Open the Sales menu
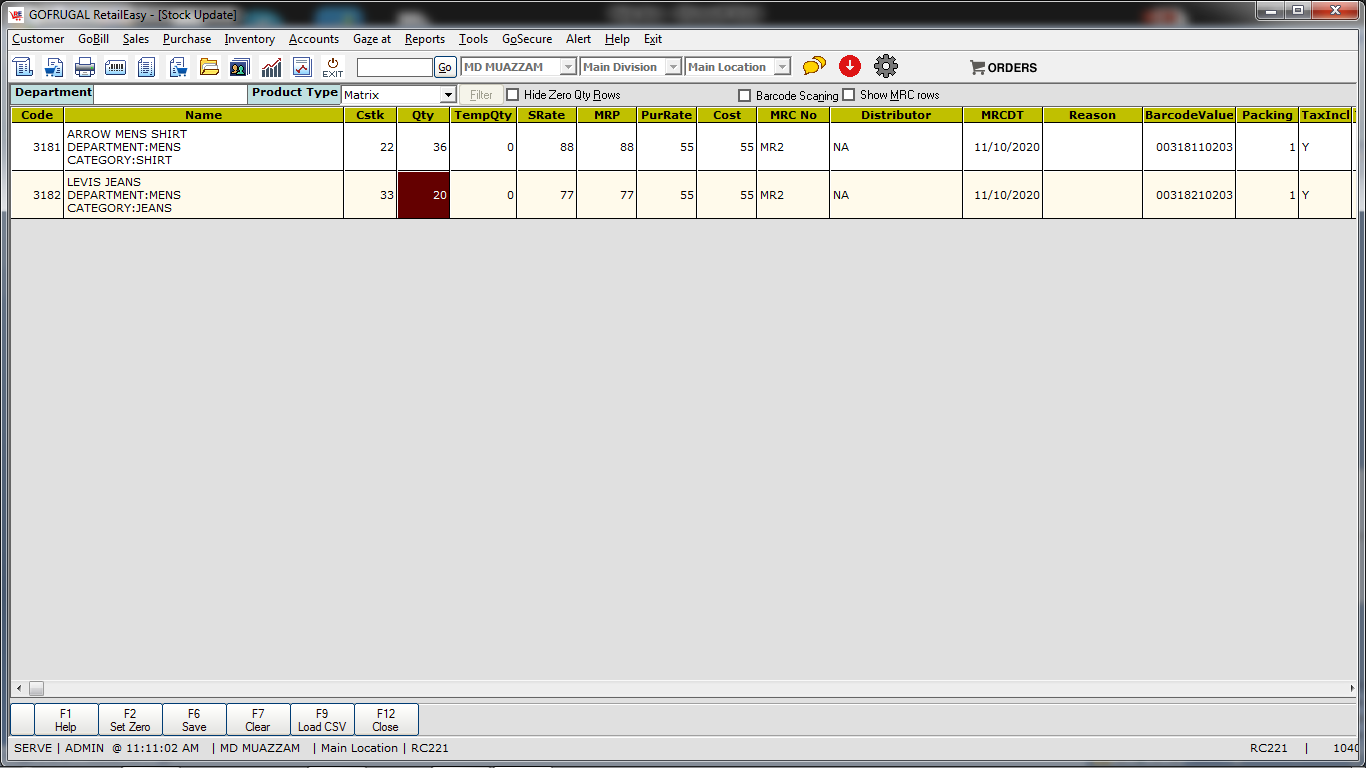 tap(136, 39)
